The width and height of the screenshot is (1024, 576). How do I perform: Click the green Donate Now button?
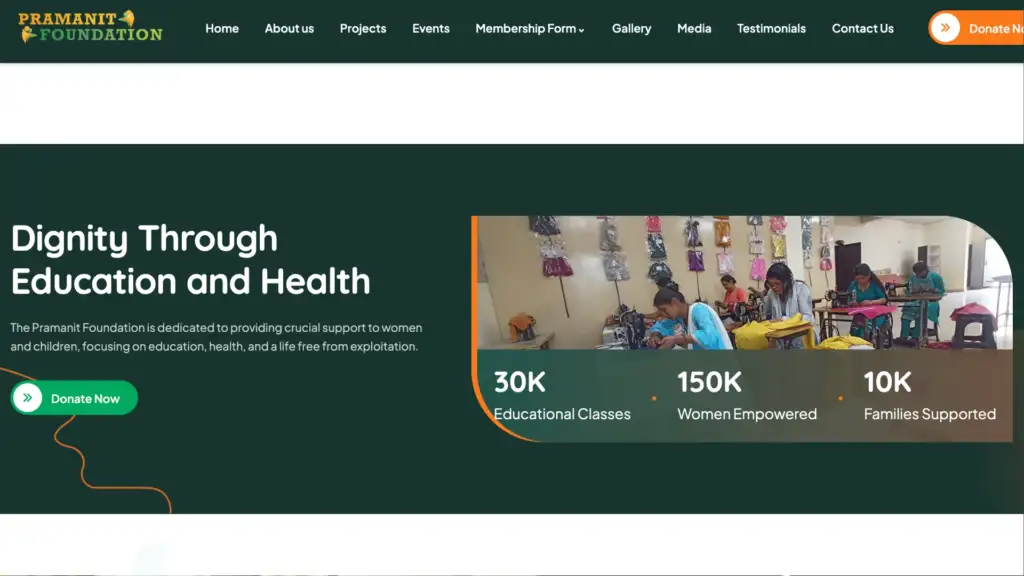pyautogui.click(x=73, y=397)
